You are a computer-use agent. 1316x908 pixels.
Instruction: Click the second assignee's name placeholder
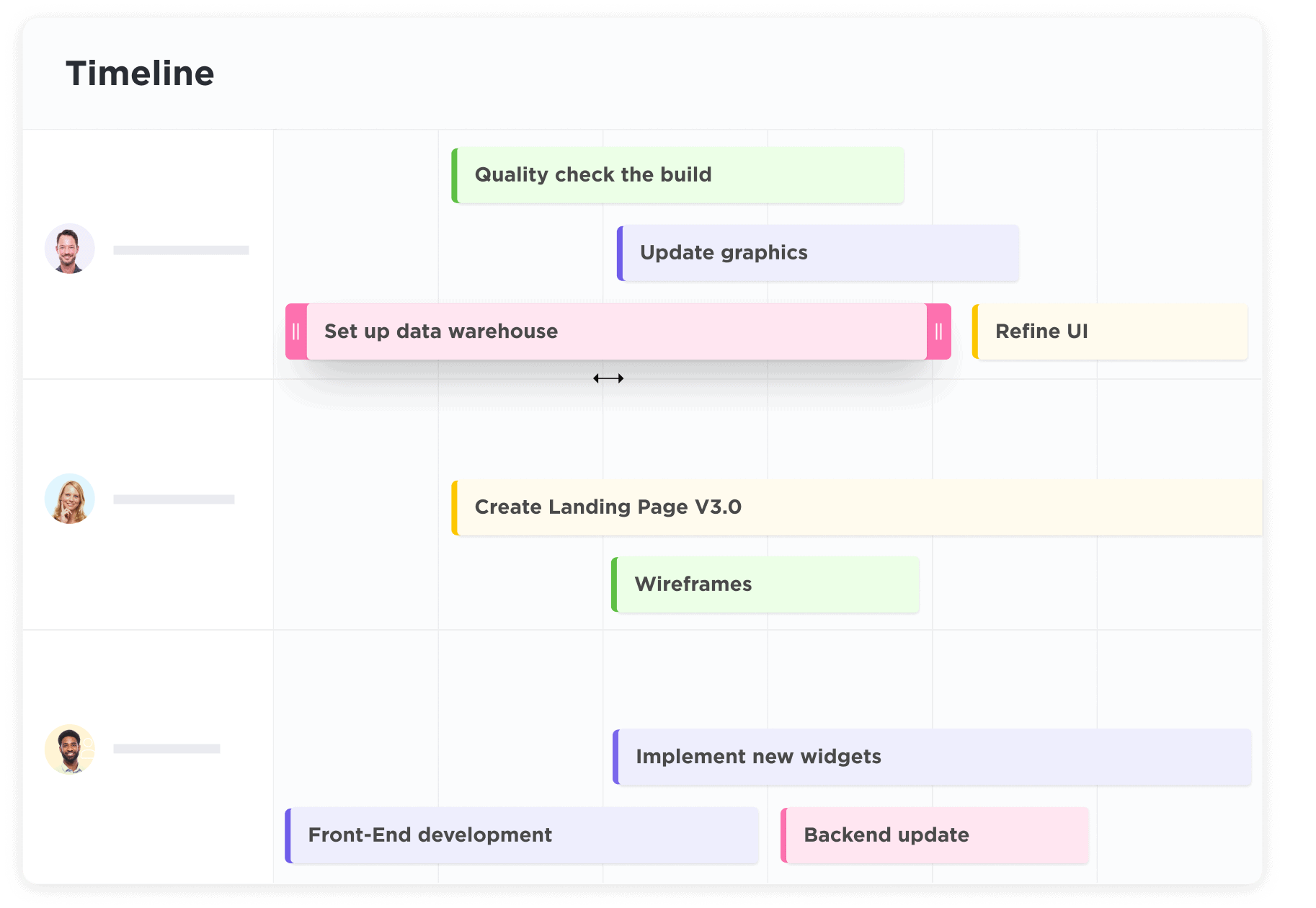174,499
